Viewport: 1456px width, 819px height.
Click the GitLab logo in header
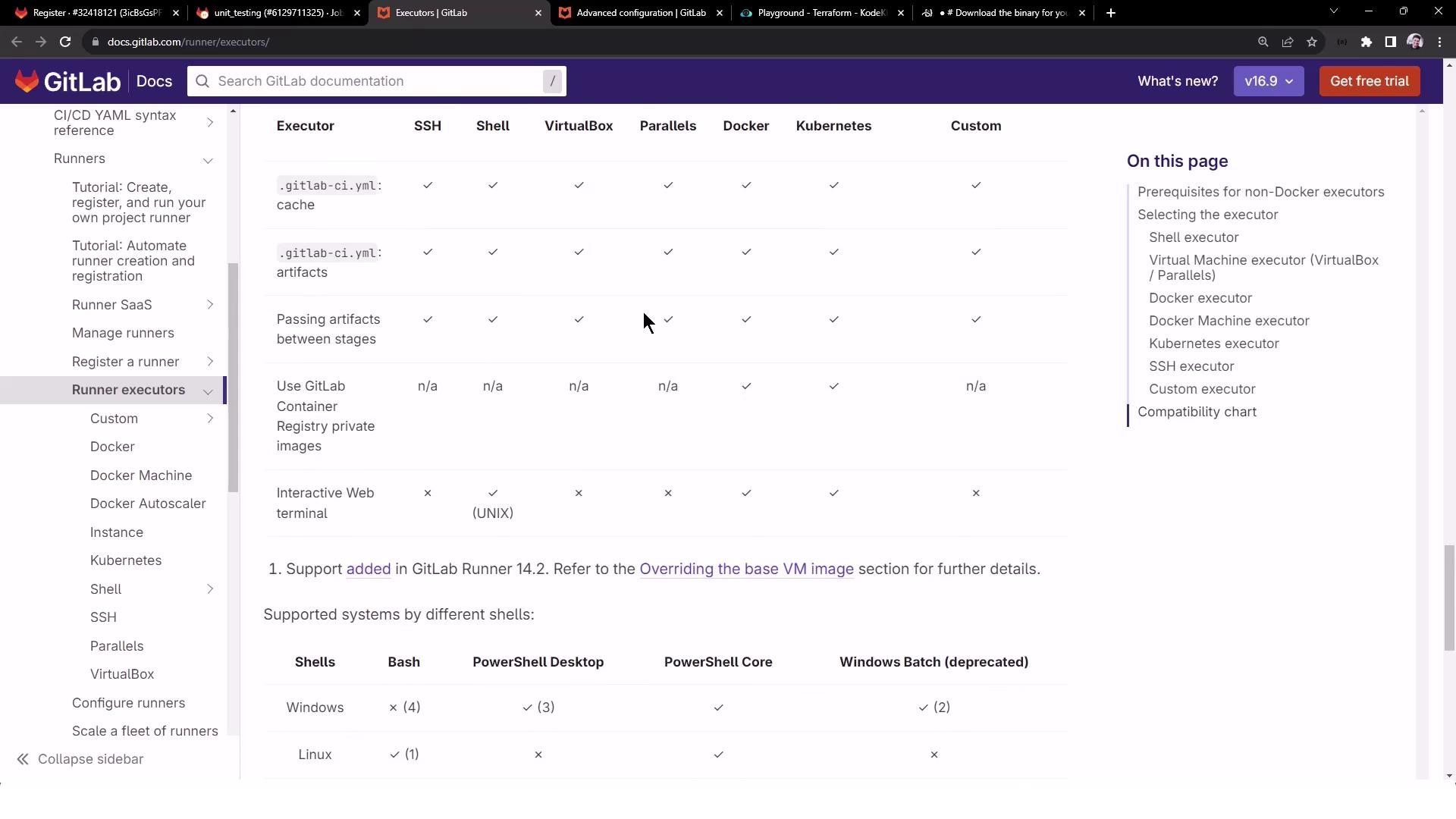(67, 81)
